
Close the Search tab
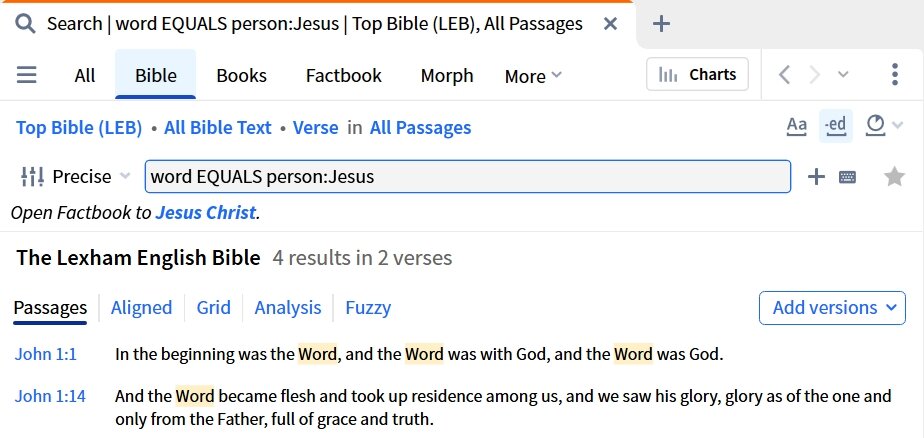[x=610, y=24]
